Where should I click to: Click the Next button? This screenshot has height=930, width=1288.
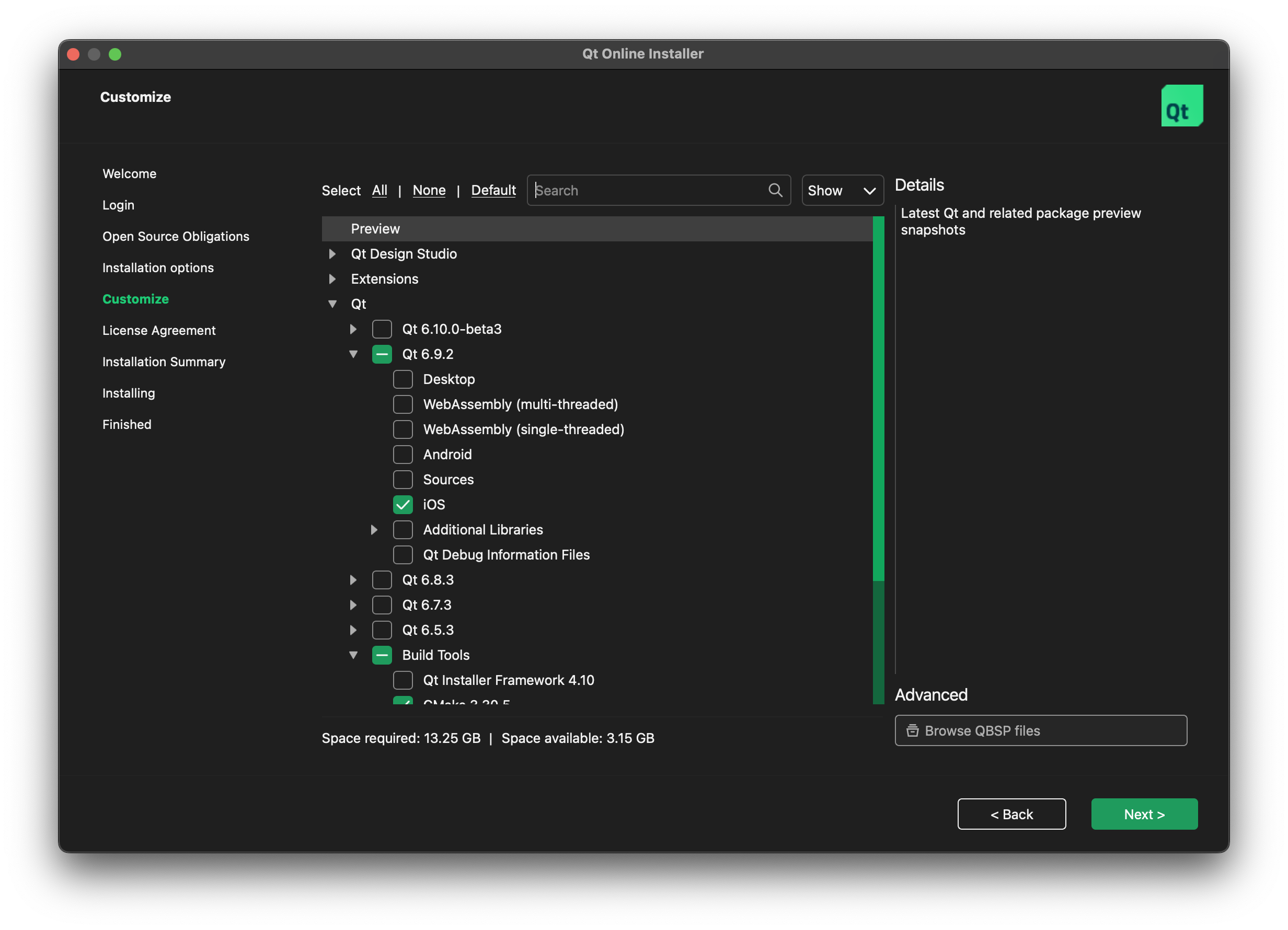(x=1144, y=814)
